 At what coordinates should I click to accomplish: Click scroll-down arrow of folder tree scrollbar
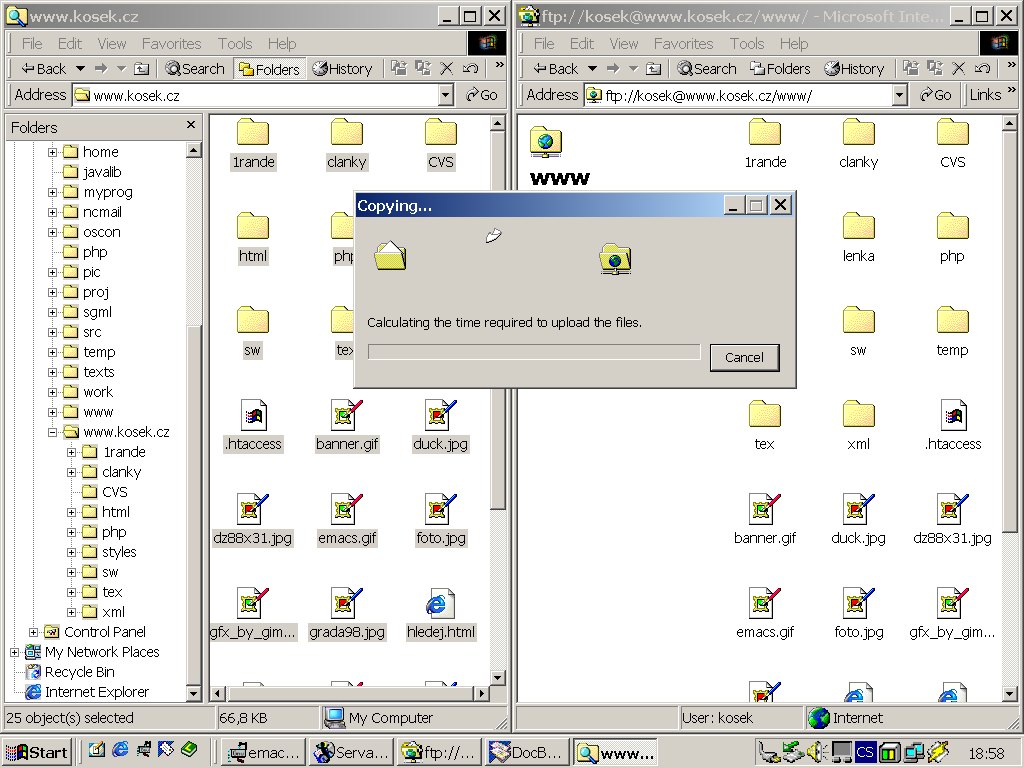[x=193, y=693]
